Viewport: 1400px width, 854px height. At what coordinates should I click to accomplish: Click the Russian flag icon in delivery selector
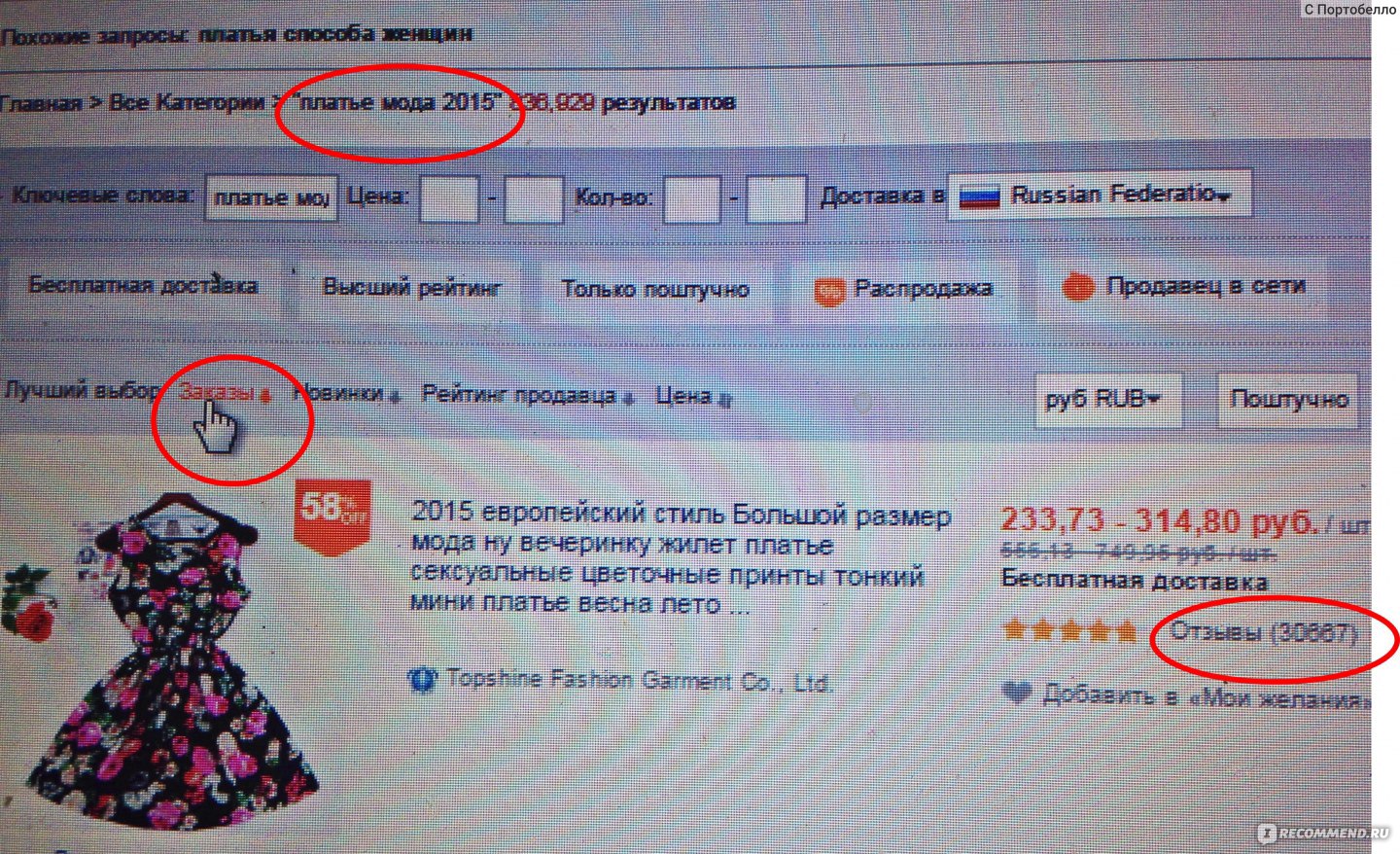click(979, 196)
